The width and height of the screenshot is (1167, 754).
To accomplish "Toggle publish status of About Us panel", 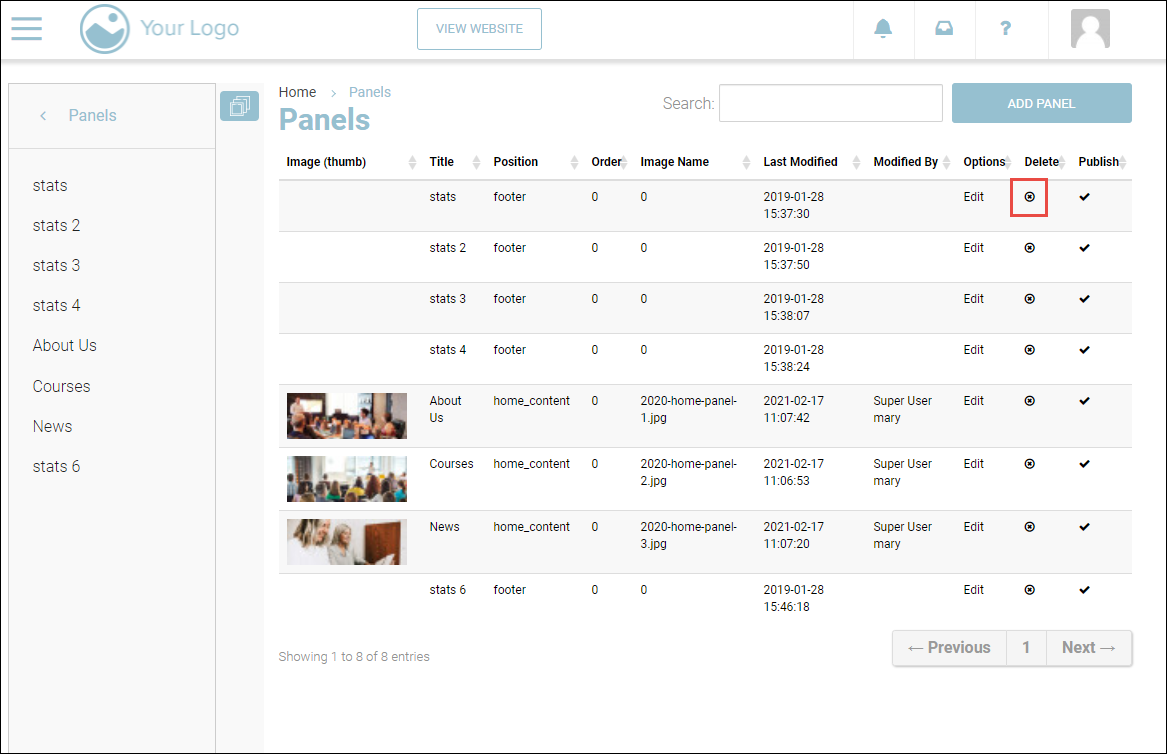I will pos(1085,401).
